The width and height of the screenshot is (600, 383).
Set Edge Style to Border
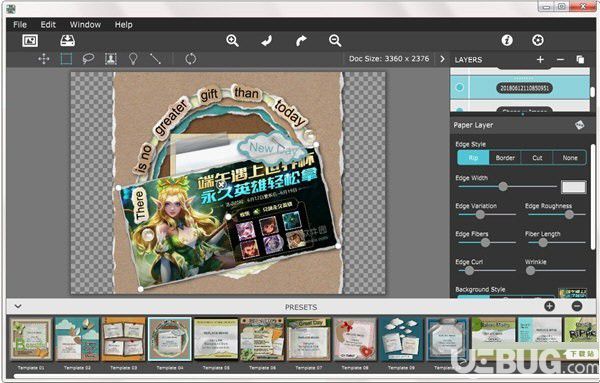tap(505, 158)
